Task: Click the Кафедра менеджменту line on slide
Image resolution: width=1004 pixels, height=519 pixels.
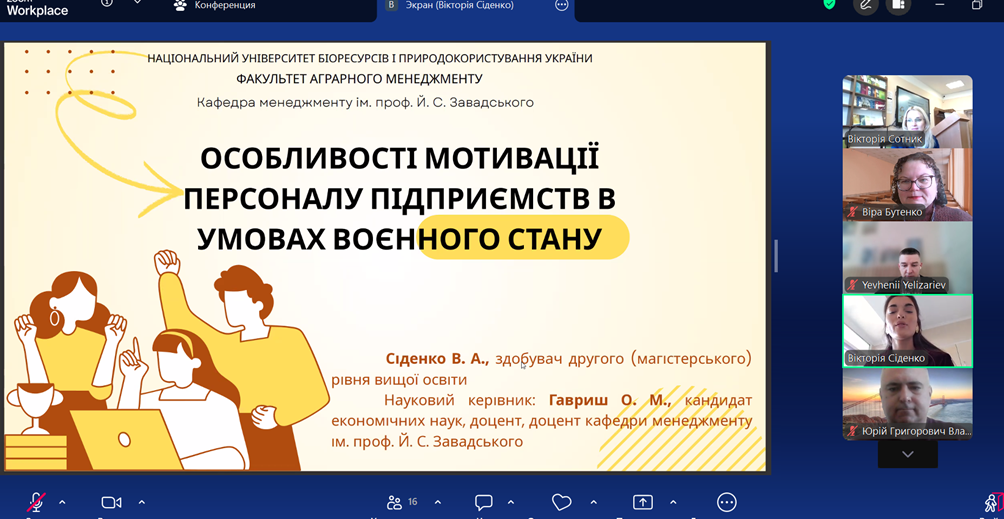Action: (365, 102)
